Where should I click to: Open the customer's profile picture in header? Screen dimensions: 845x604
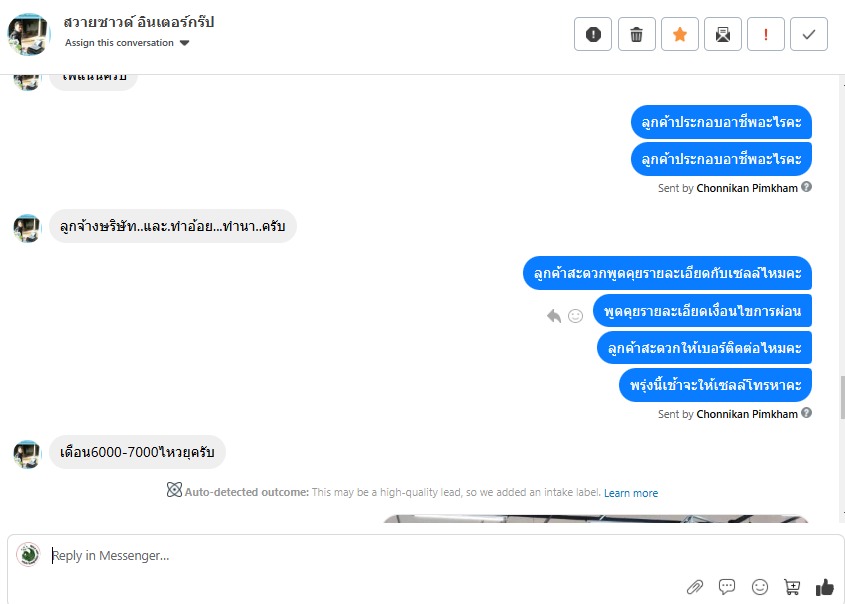[x=29, y=34]
